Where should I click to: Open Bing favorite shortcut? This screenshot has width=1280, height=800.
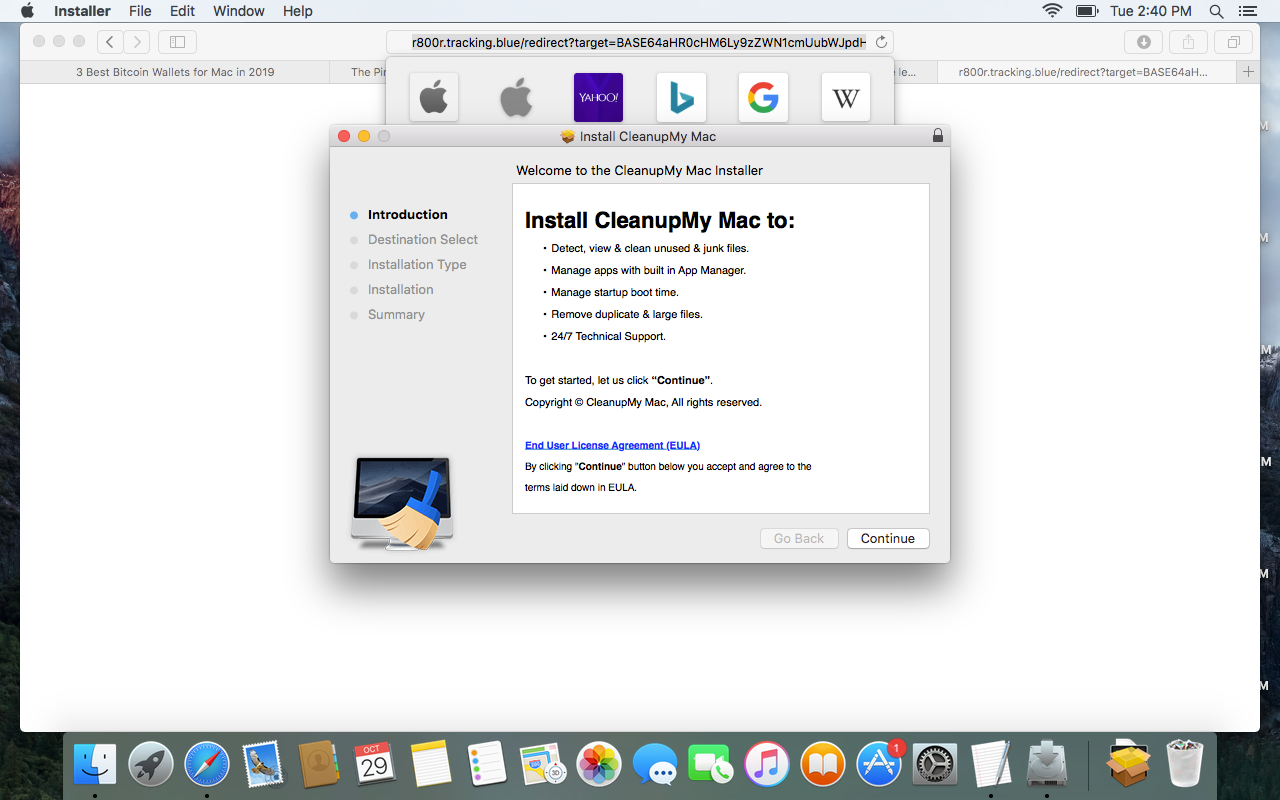(681, 98)
